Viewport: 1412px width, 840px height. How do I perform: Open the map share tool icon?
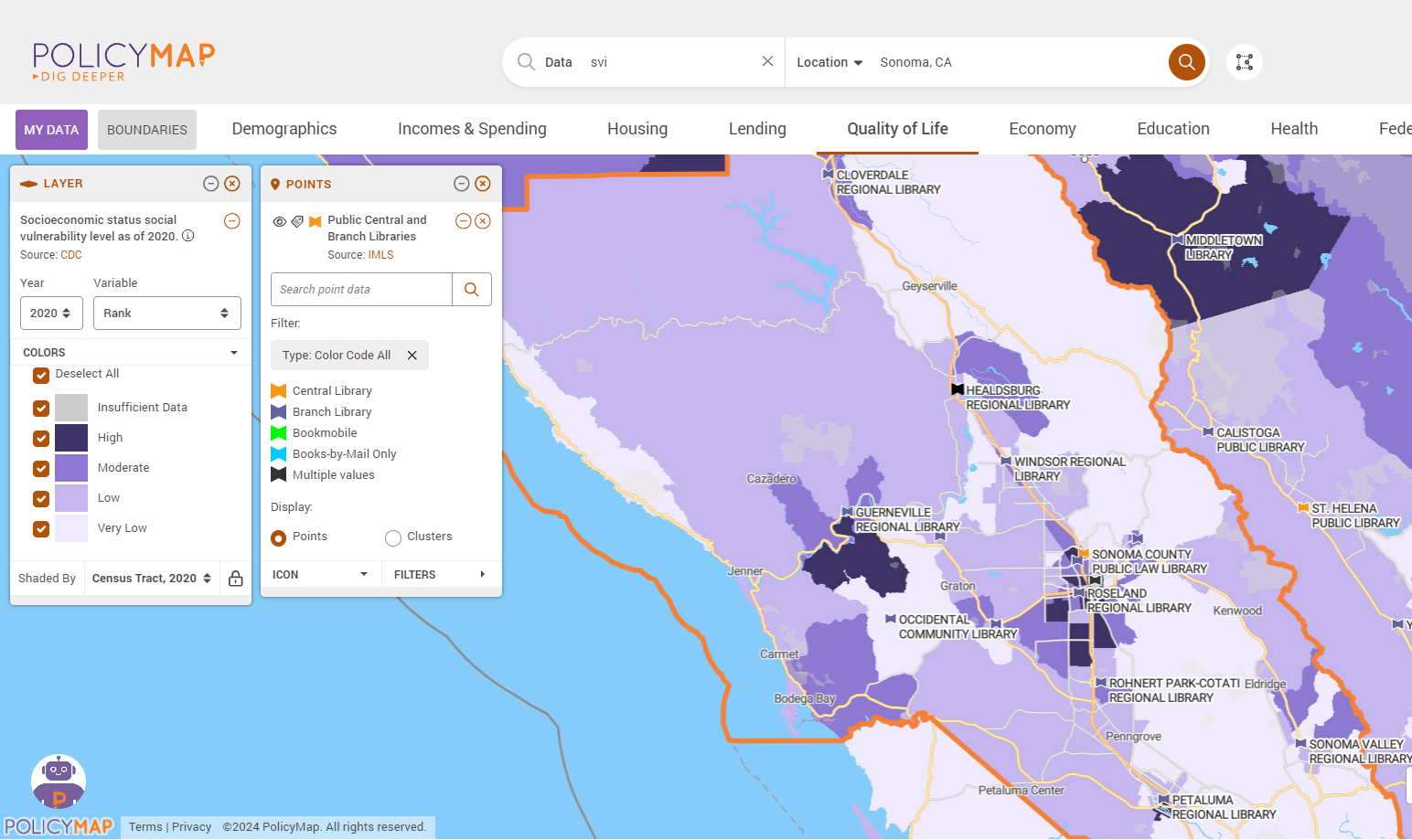point(1245,62)
